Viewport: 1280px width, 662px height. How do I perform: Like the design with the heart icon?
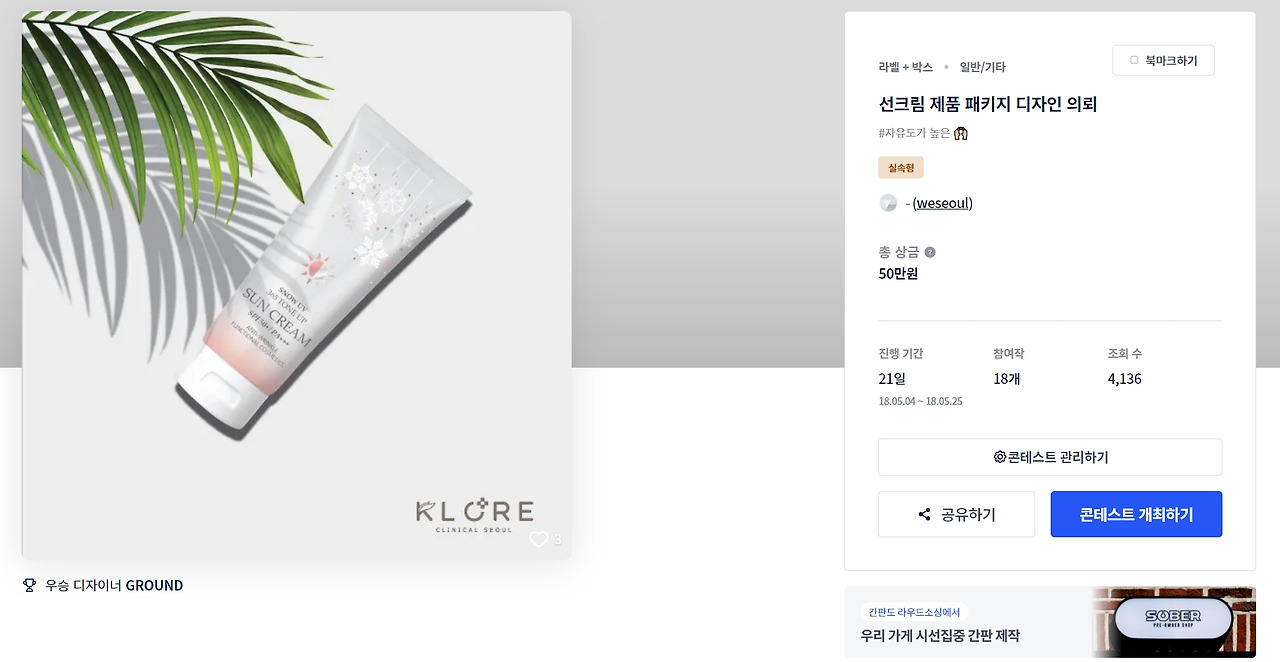click(539, 539)
